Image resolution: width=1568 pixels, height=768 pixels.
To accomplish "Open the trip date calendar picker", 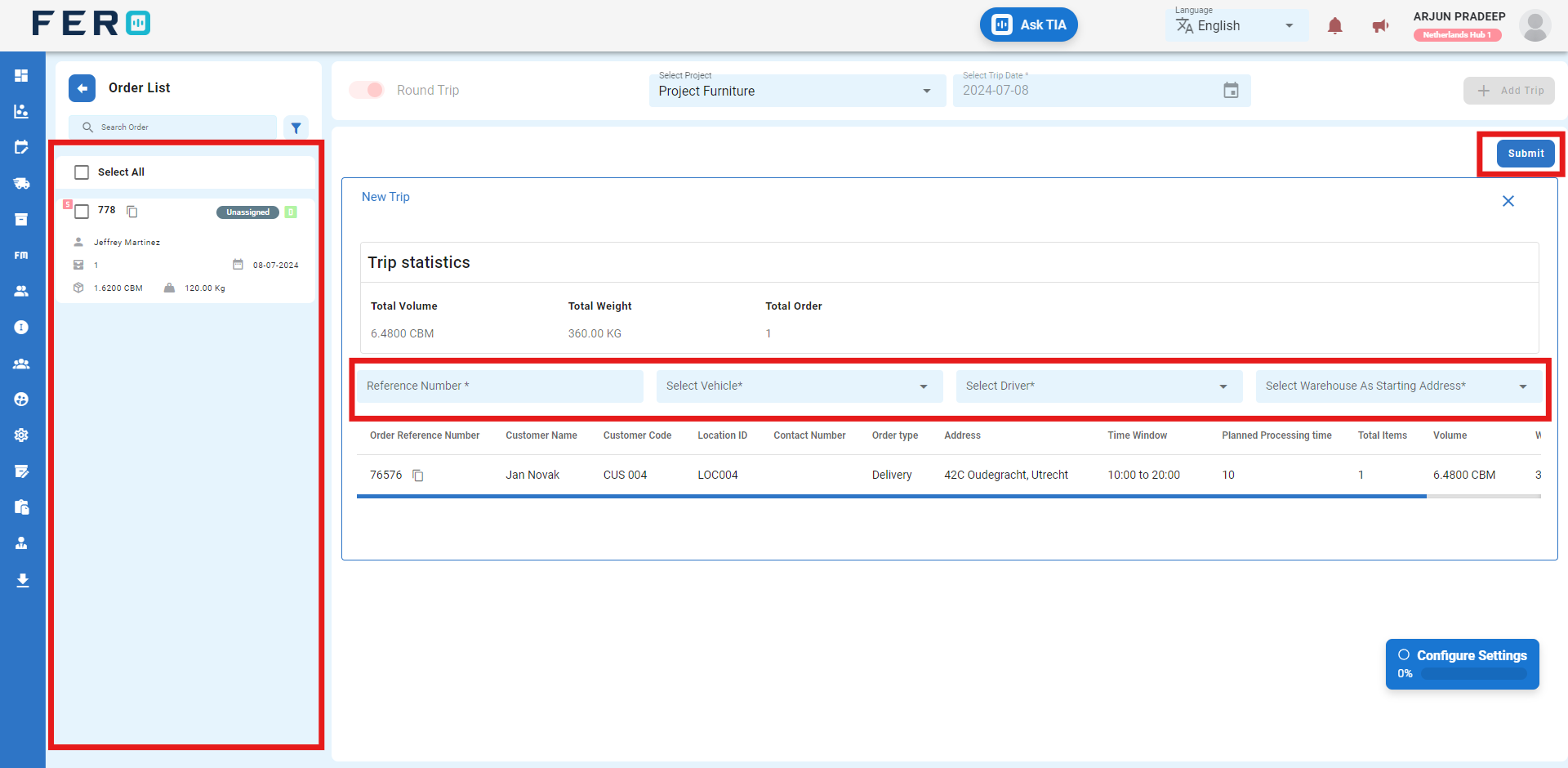I will pyautogui.click(x=1231, y=91).
